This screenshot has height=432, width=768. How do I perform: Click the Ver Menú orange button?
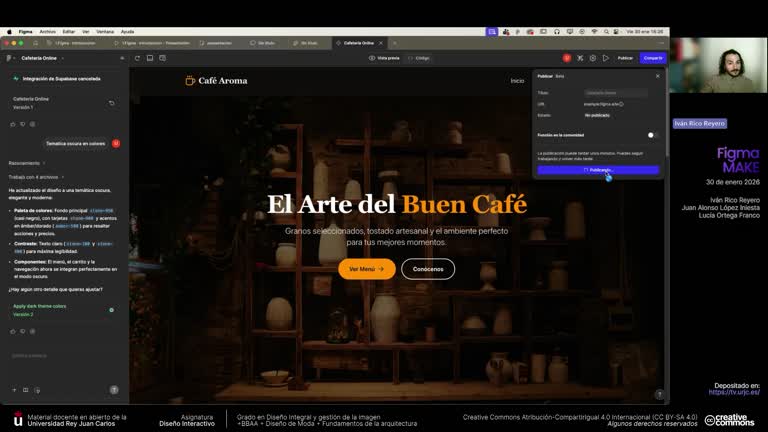click(x=366, y=269)
